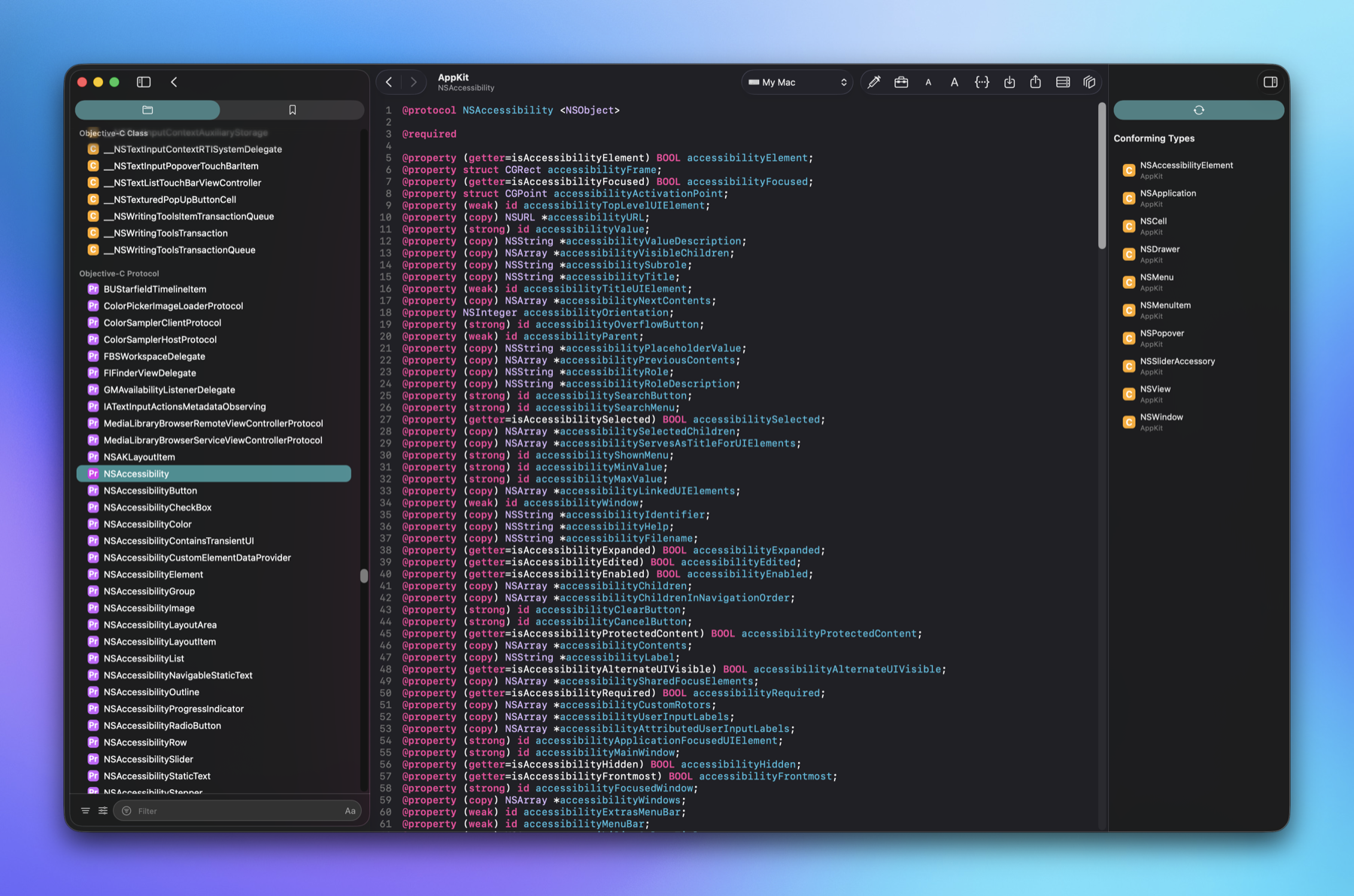Select NSAccessibilityCheckBox protocol
The width and height of the screenshot is (1354, 896).
214,507
